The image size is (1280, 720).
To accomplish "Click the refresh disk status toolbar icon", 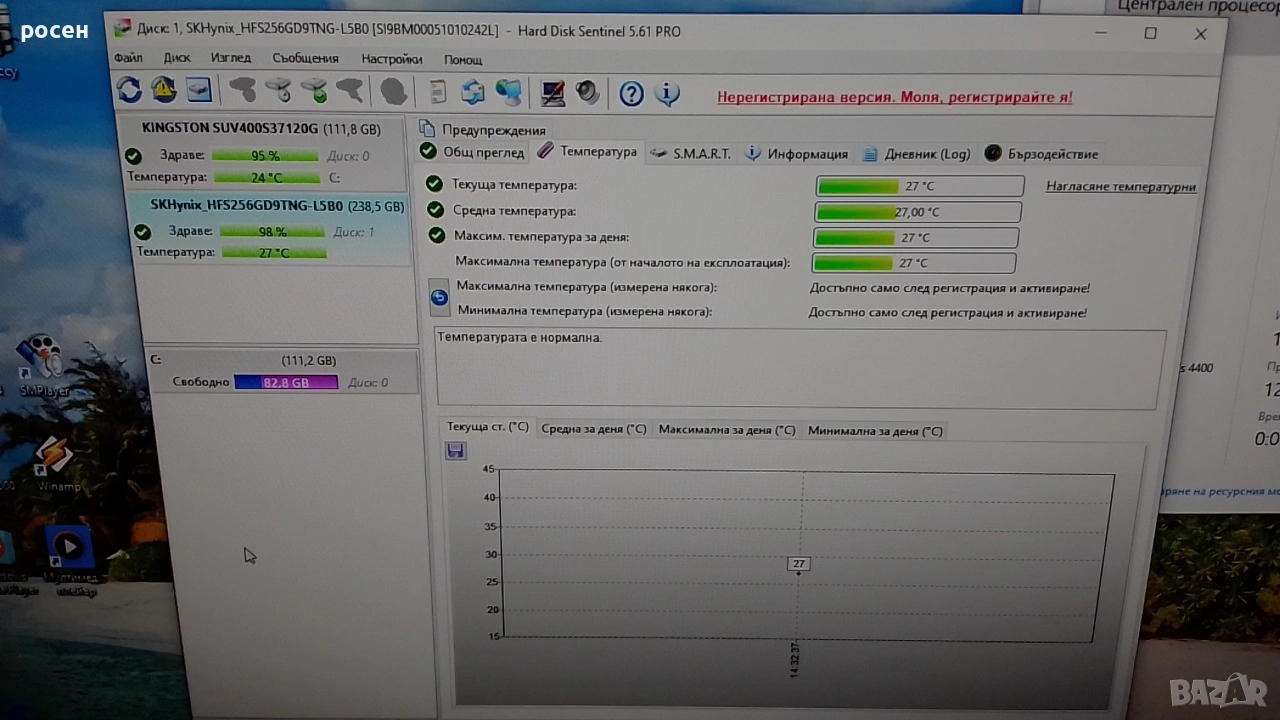I will [129, 90].
